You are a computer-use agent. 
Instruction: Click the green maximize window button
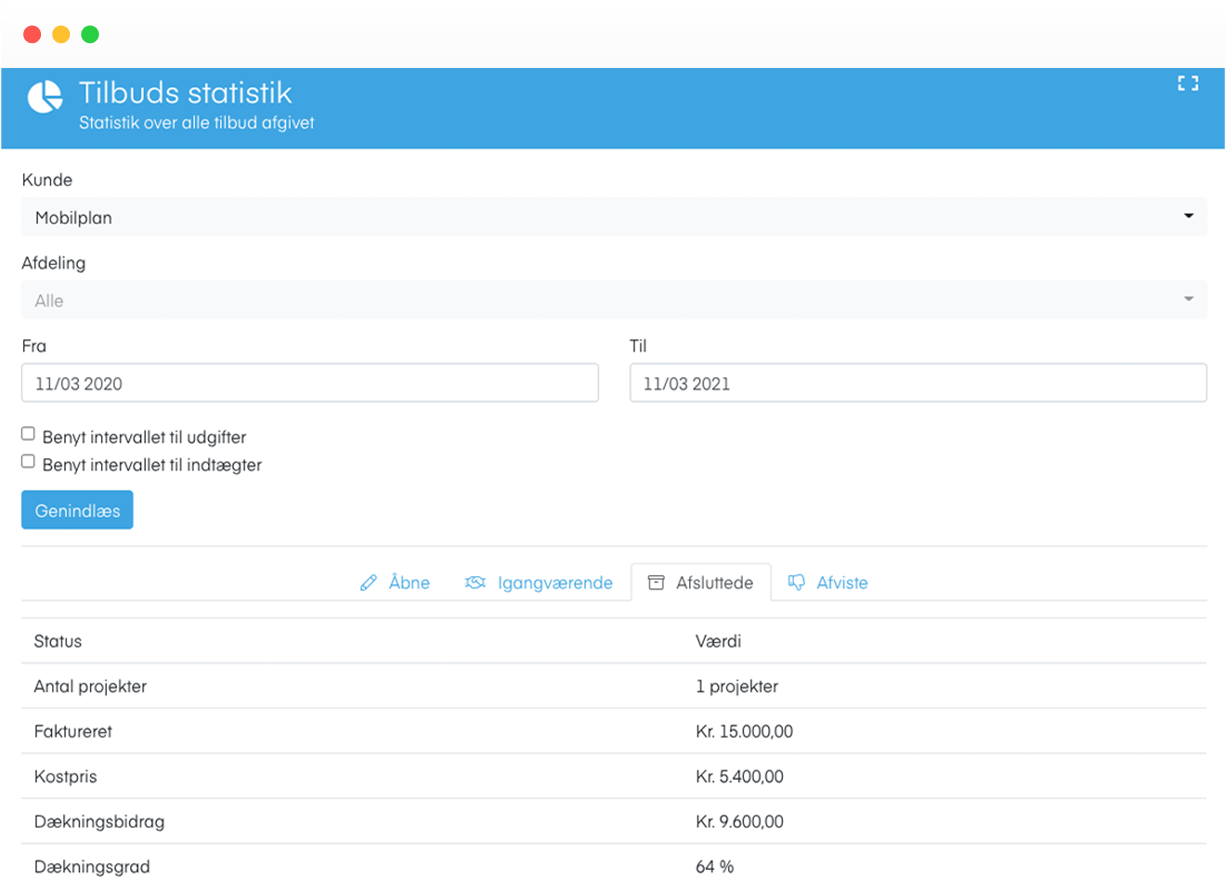(x=90, y=35)
